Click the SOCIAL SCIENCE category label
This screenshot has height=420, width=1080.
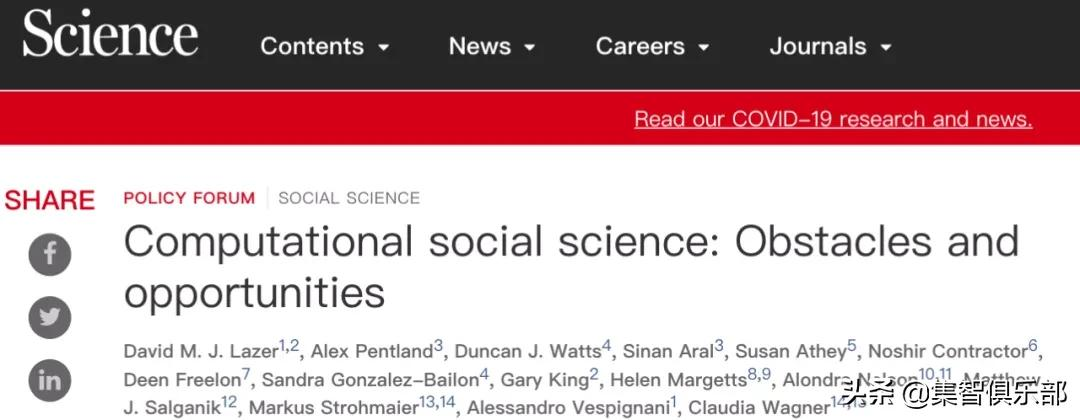[349, 198]
